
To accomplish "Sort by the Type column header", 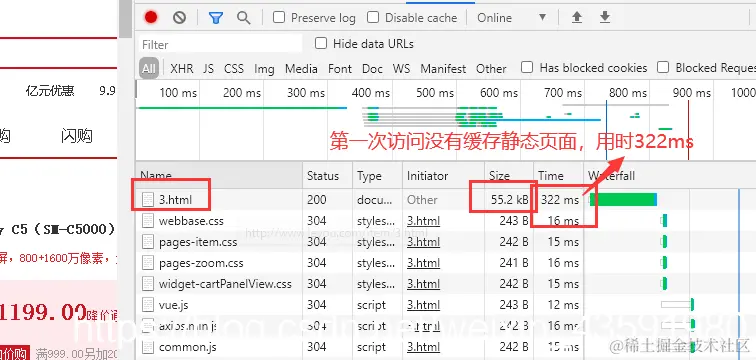I will [378, 176].
